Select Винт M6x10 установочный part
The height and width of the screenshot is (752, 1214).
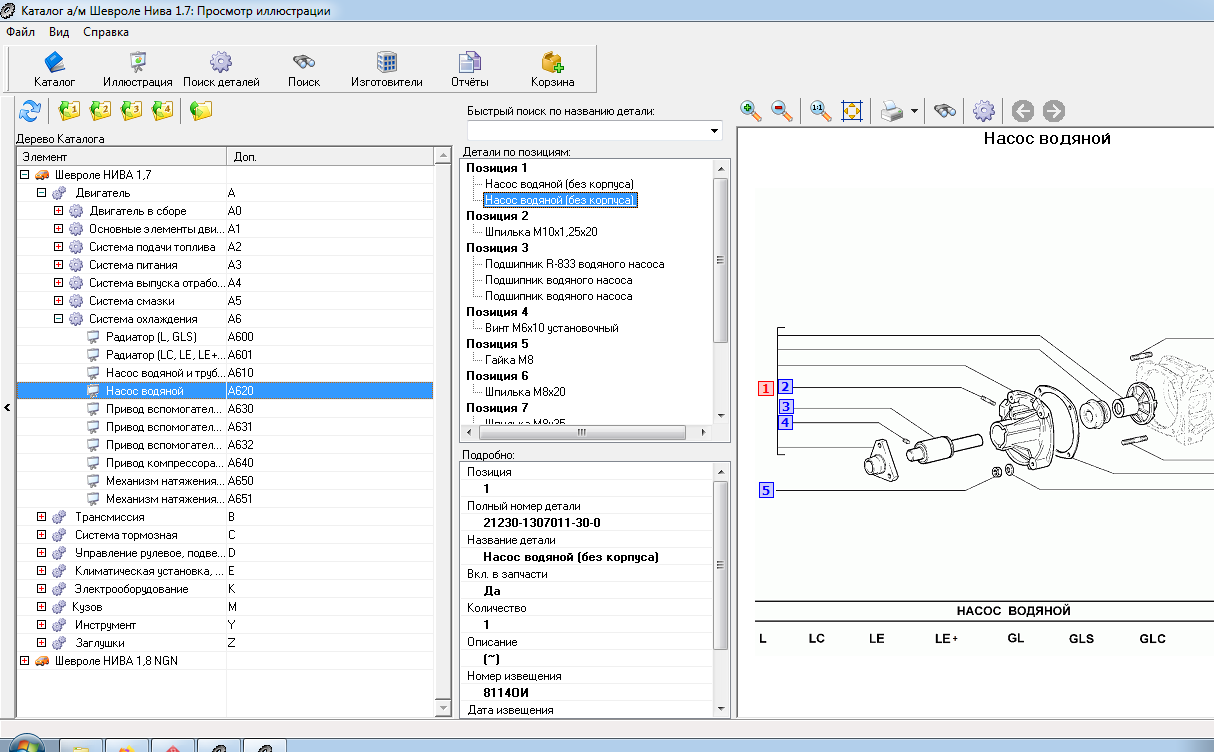pos(551,328)
